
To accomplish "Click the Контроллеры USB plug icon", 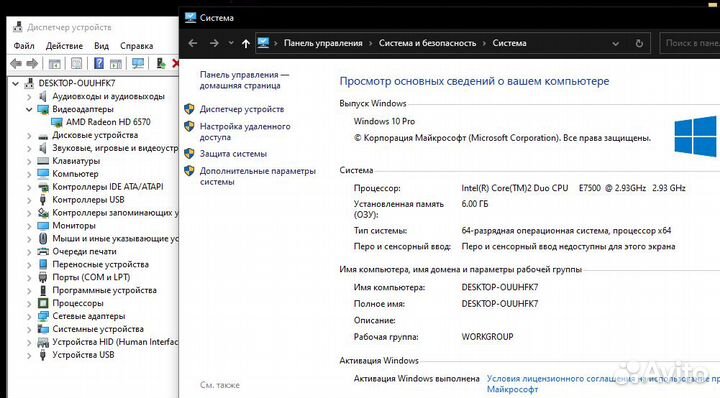I will 43,200.
